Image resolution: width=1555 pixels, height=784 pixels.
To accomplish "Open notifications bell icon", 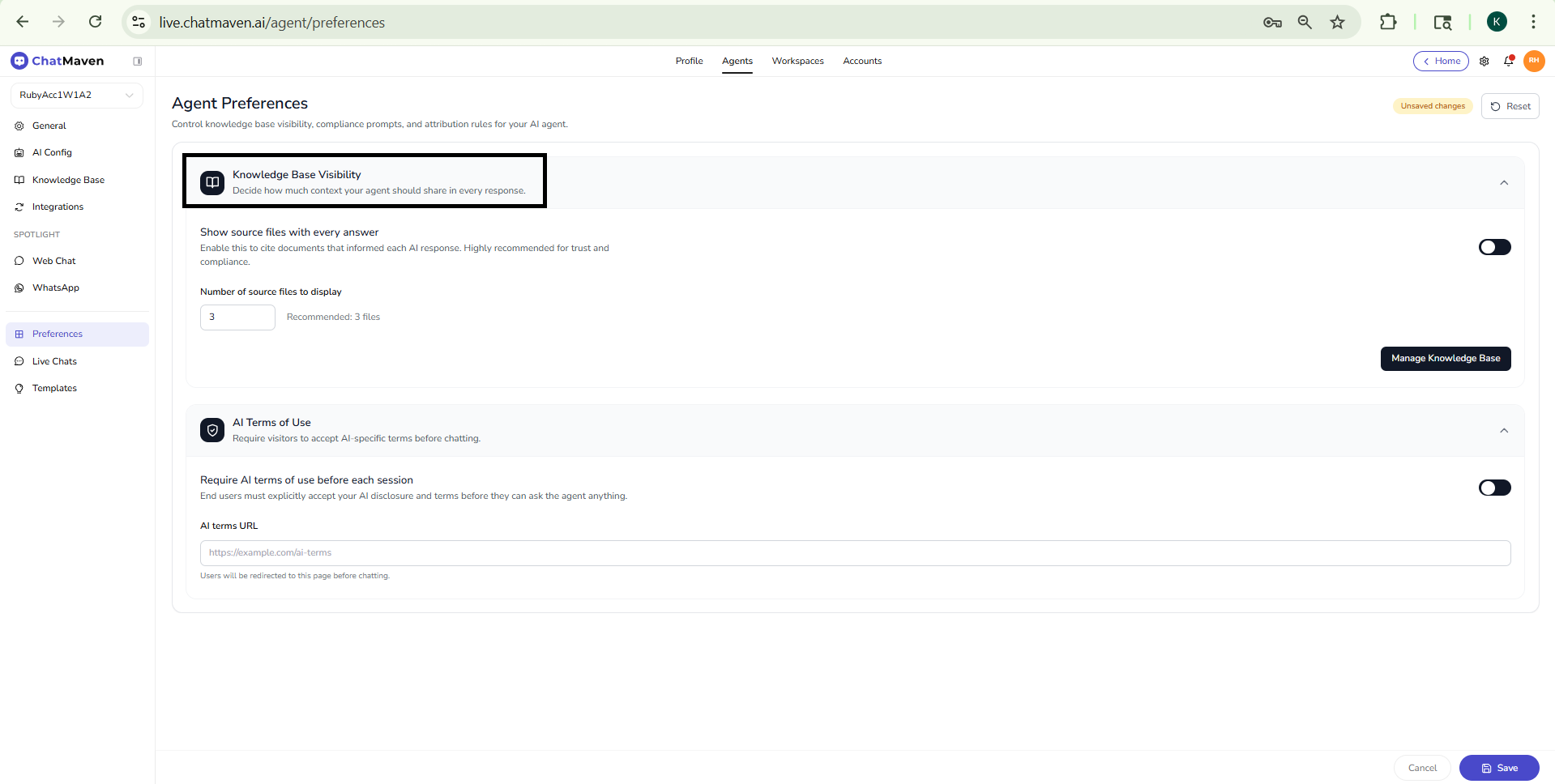I will pos(1508,62).
